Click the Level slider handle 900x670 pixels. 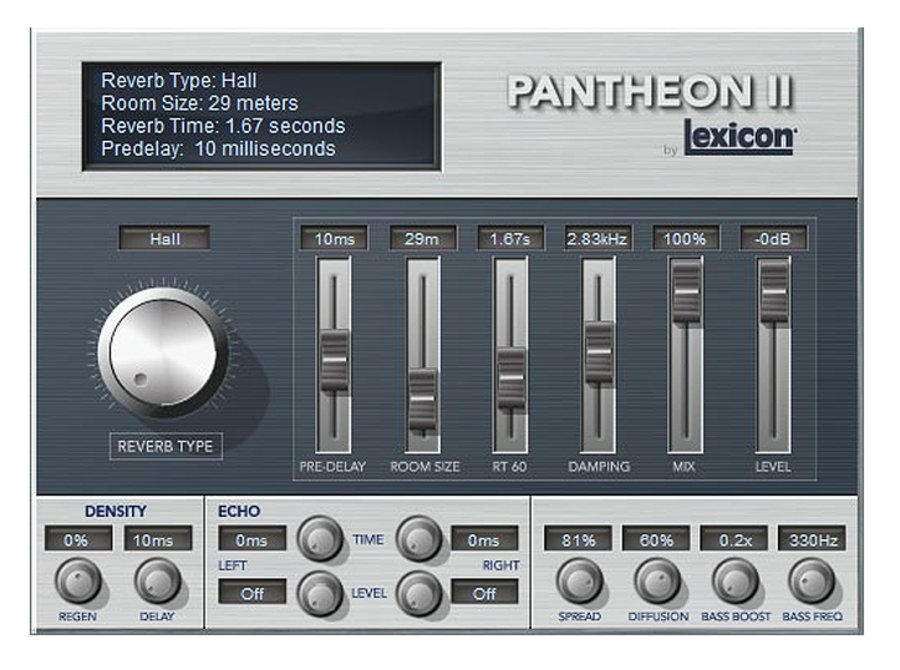(x=773, y=290)
